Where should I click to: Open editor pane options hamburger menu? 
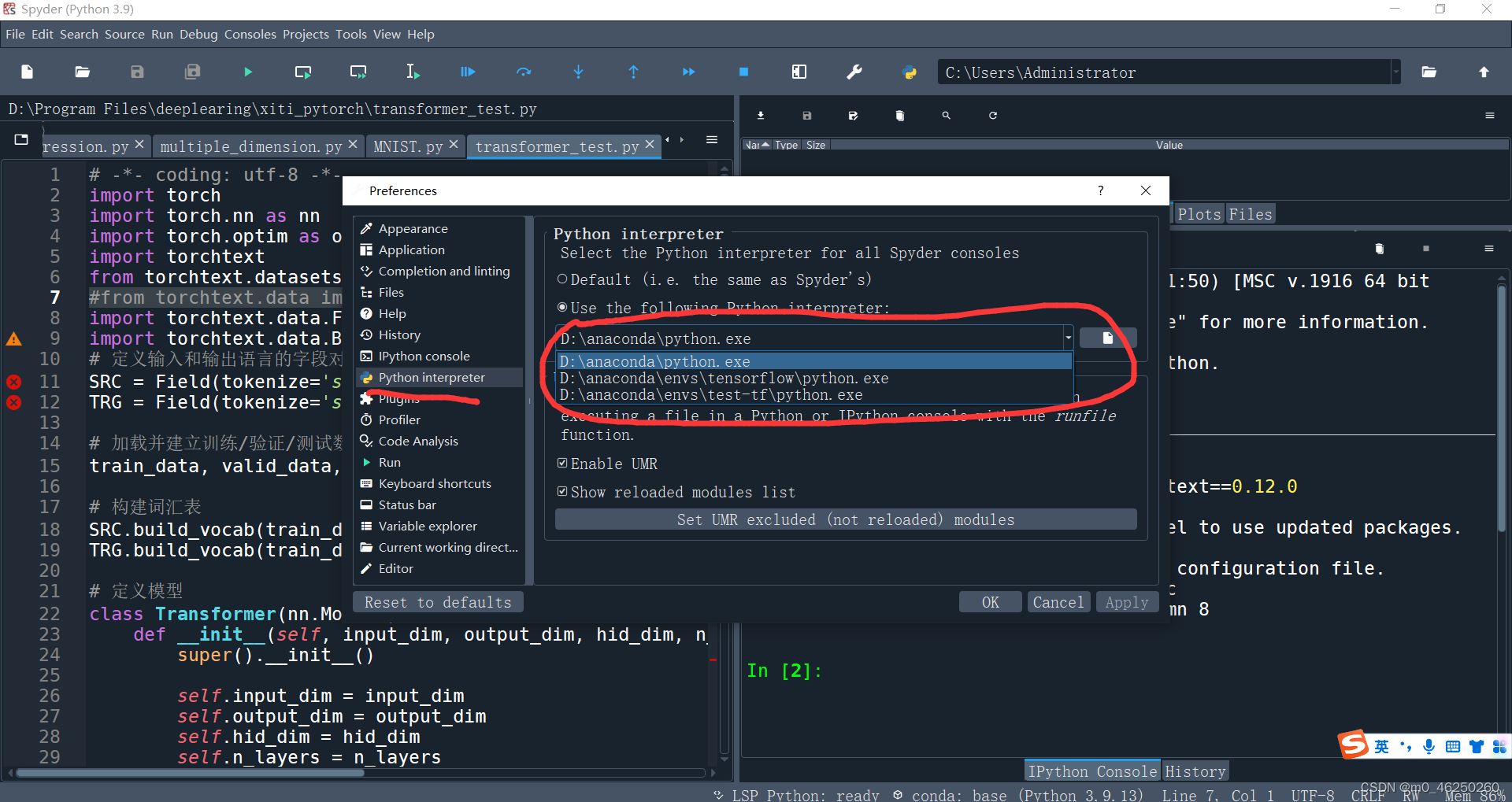point(712,139)
